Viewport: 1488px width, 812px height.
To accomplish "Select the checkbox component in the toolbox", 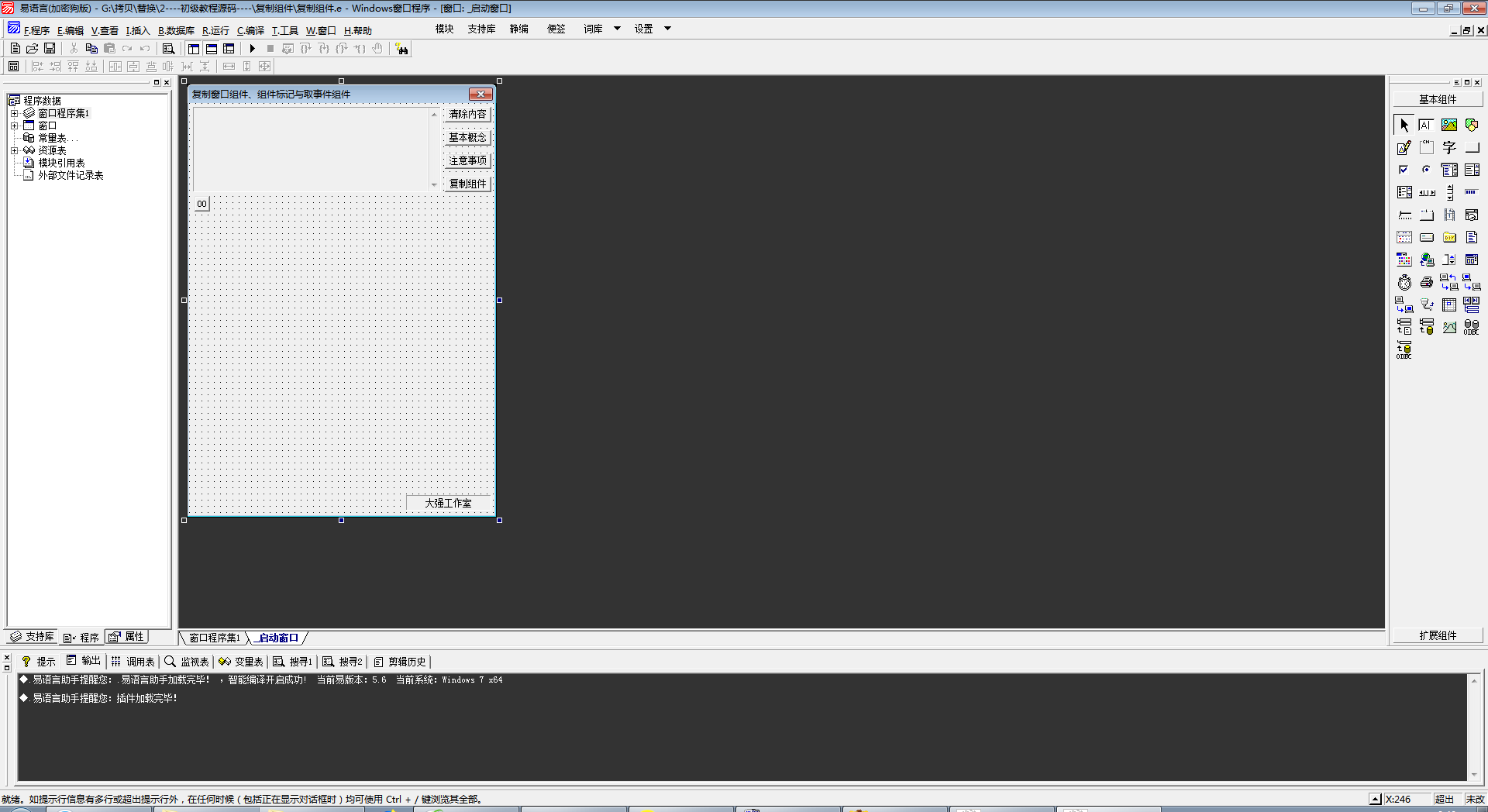I will pos(1404,170).
